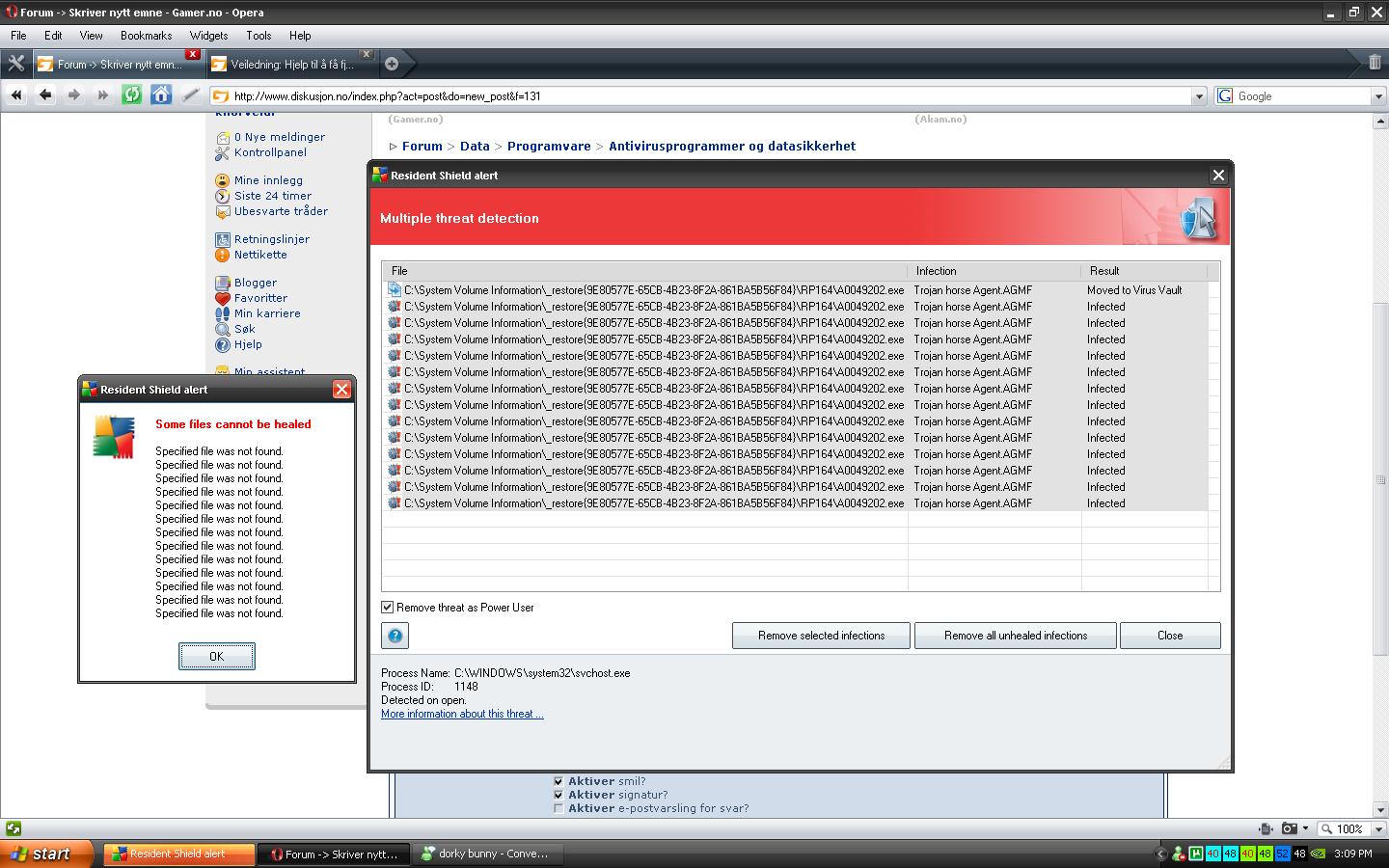Viewport: 1389px width, 868px height.
Task: Click Programvare breadcrumb link
Action: [x=549, y=147]
